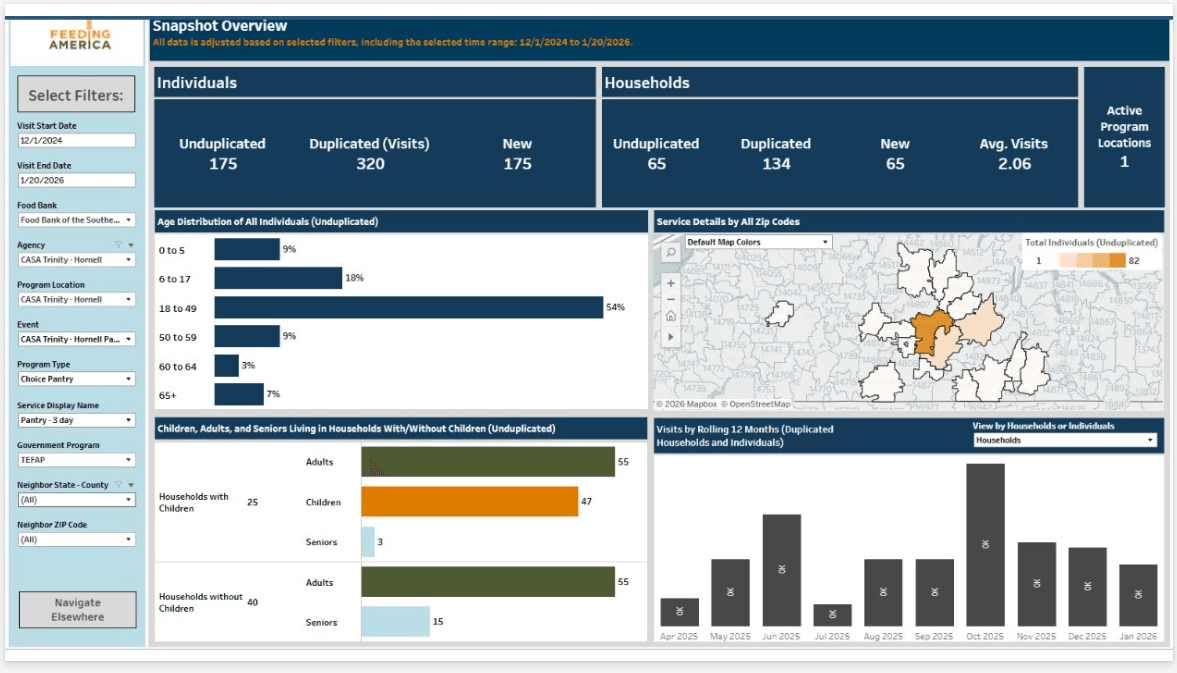Open the Neighbor ZIP Code dropdown
Screen dimensions: 1177x673
point(76,540)
